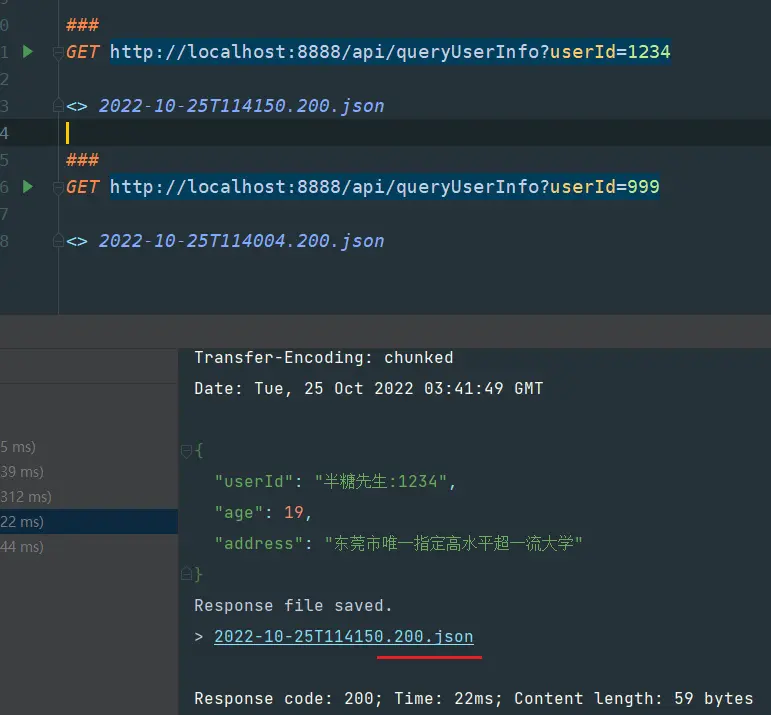Collapse the userId=1234 GET request block

[58, 52]
